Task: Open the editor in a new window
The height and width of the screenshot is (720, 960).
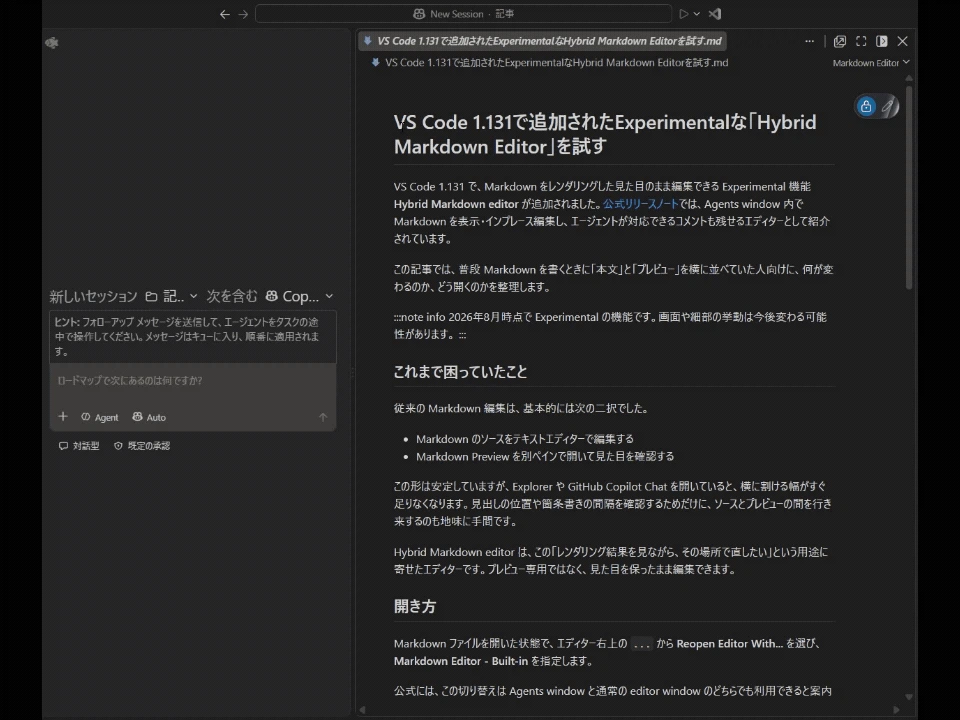Action: pyautogui.click(x=840, y=41)
